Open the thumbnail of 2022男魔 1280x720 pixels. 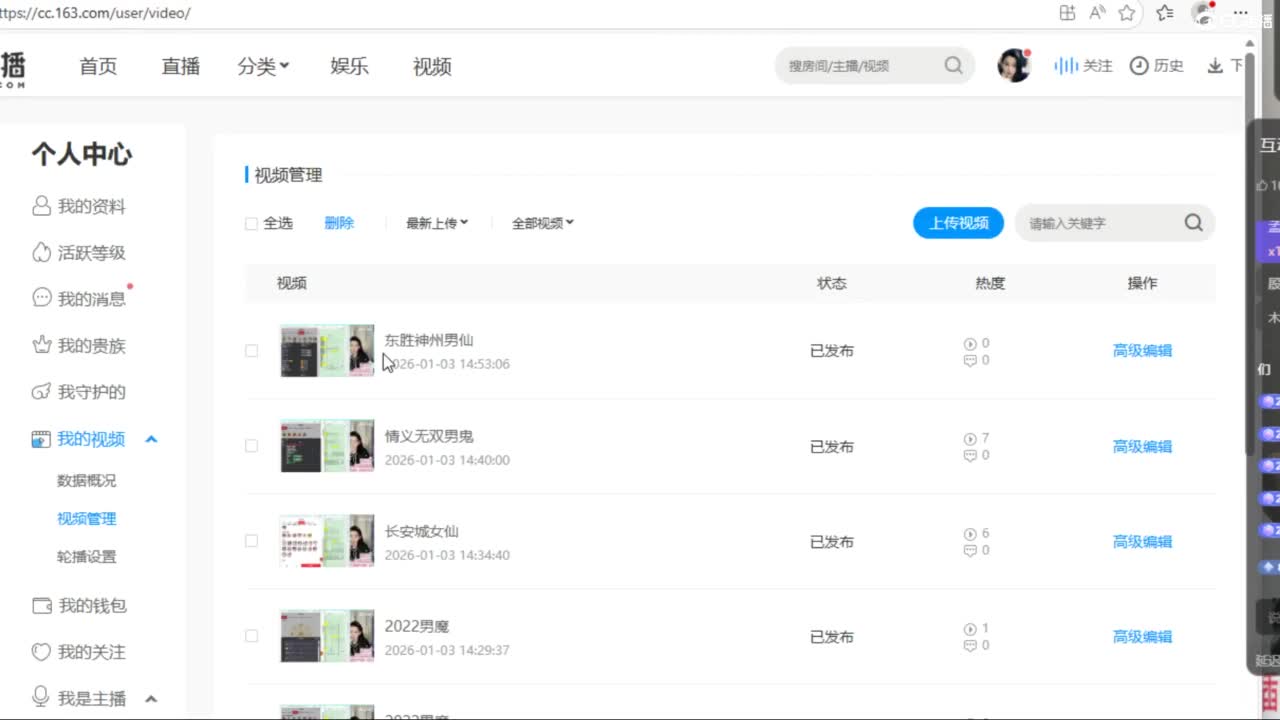coord(327,636)
